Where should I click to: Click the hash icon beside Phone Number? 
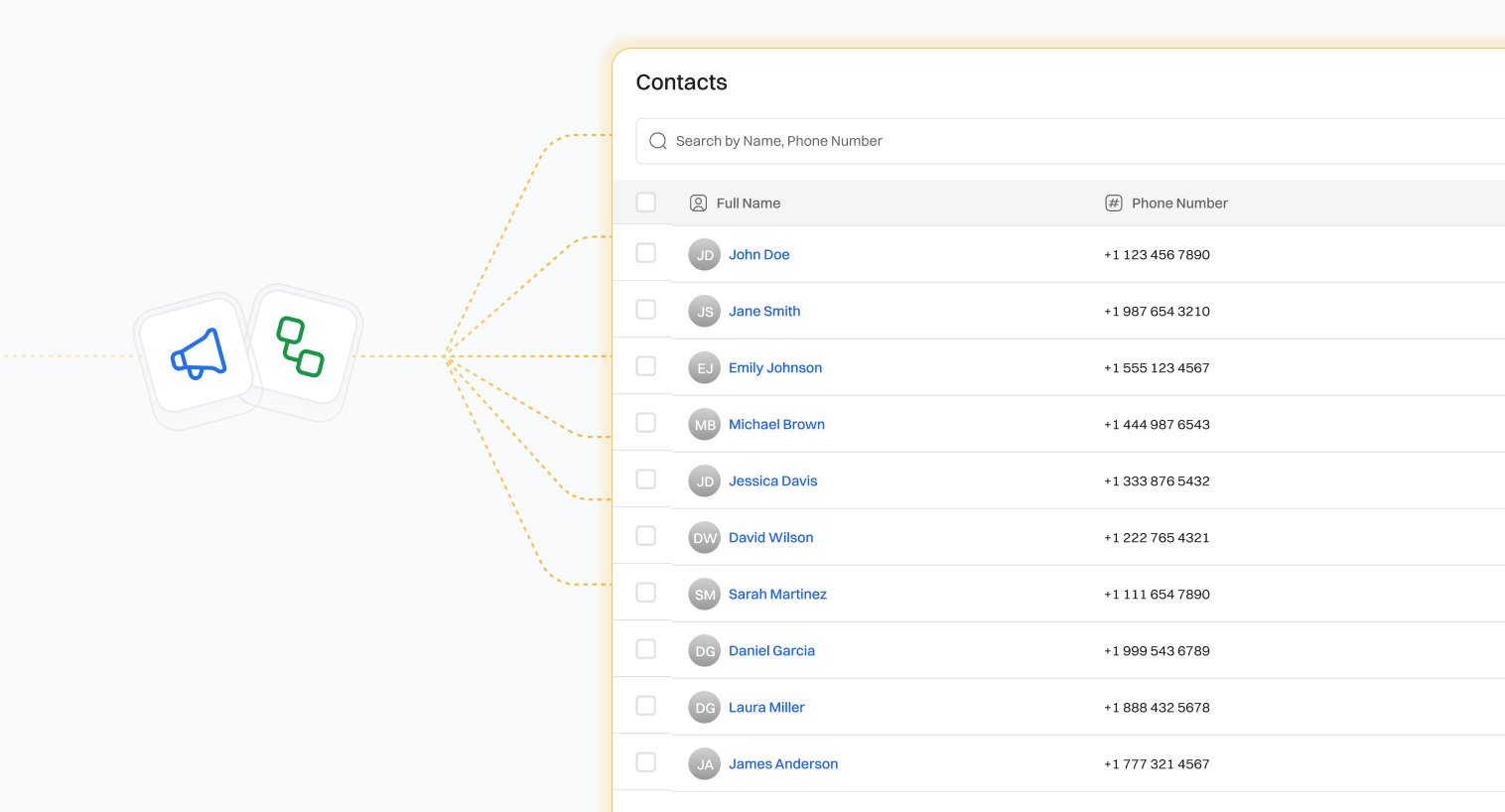(1114, 203)
